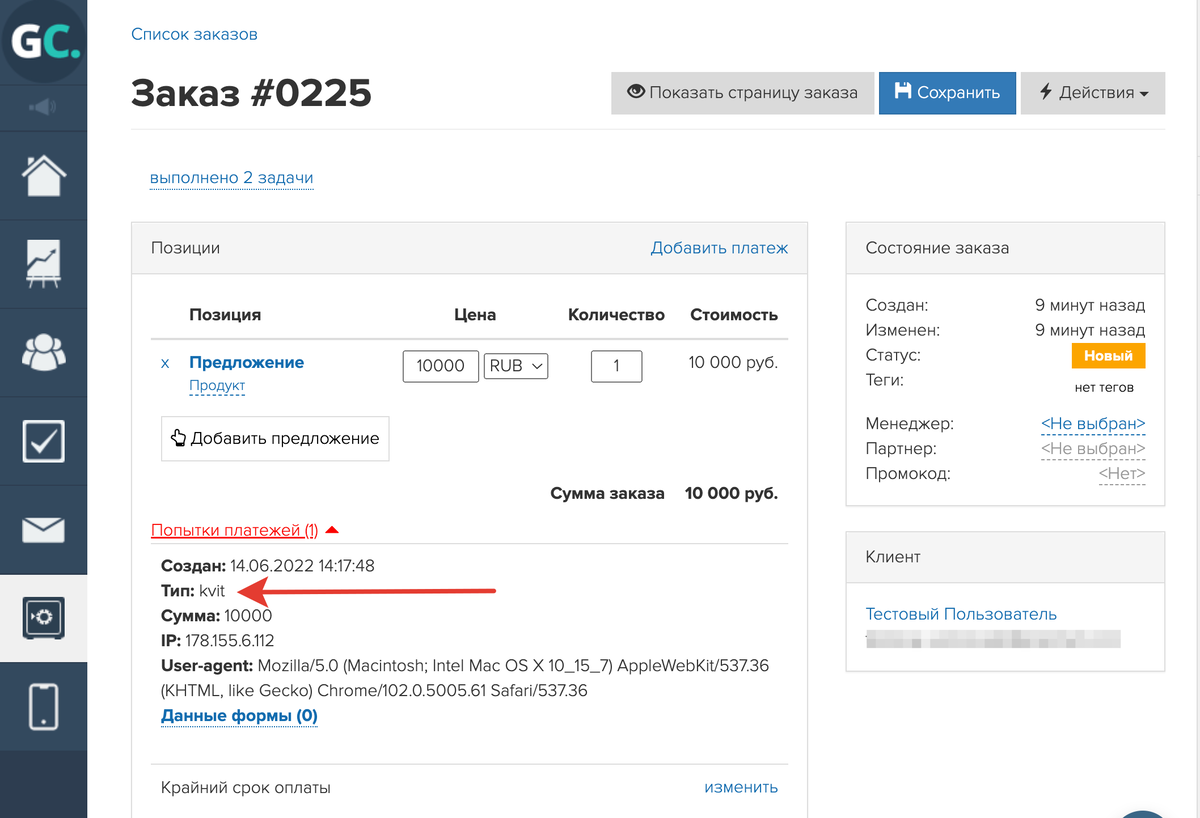Open the users group icon in sidebar
Viewport: 1200px width, 818px height.
(x=43, y=352)
